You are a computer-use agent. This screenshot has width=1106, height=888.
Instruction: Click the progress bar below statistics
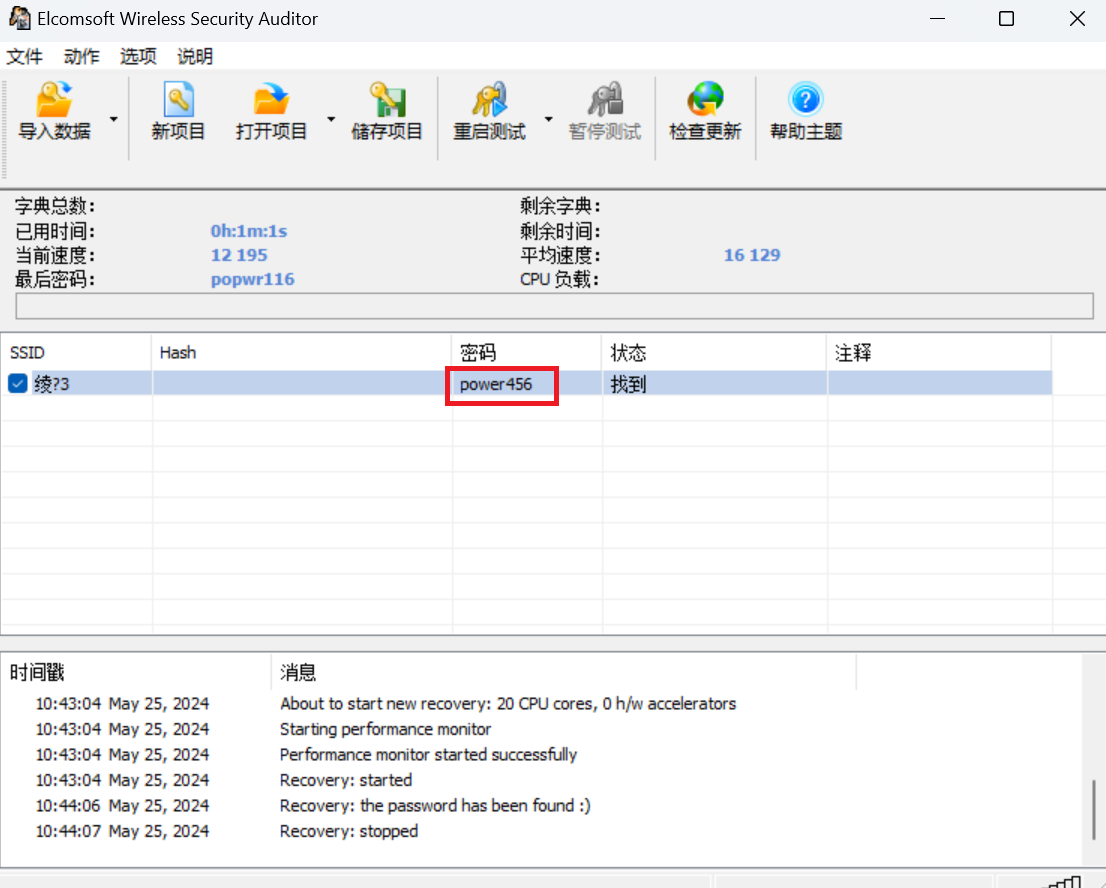click(x=554, y=306)
